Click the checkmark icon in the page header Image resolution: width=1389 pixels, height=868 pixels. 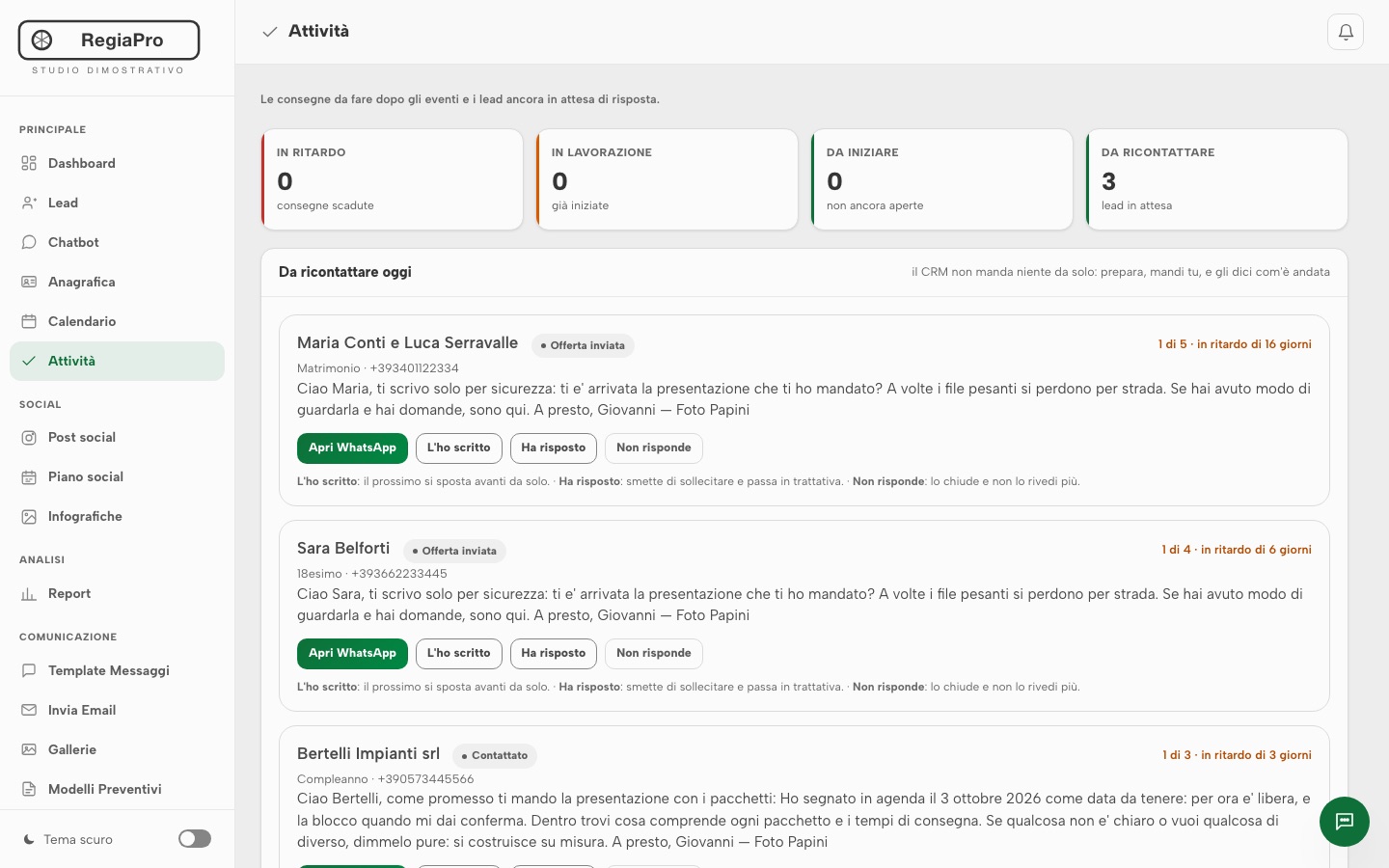click(270, 32)
